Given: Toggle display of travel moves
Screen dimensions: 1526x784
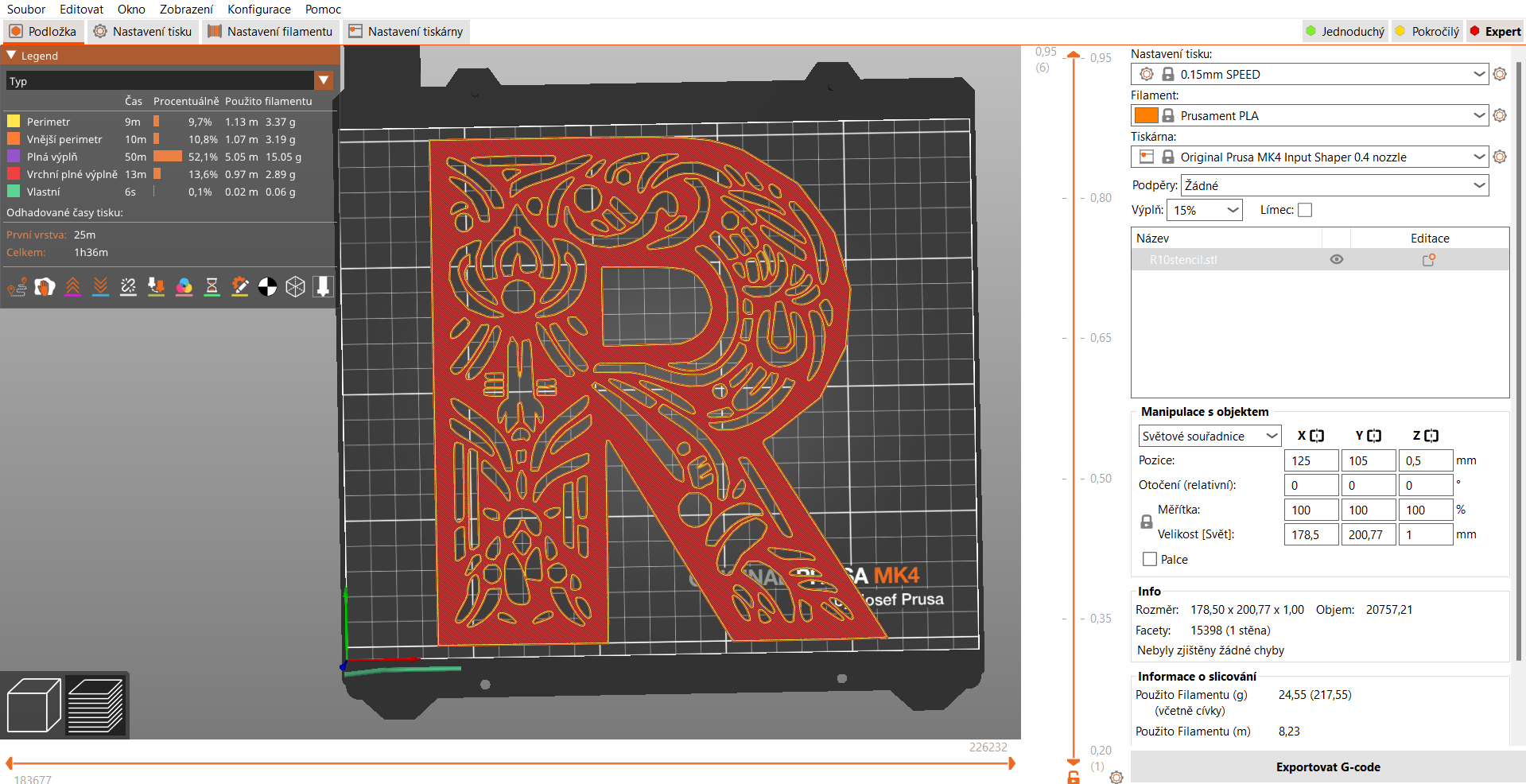Looking at the screenshot, I should pyautogui.click(x=17, y=287).
